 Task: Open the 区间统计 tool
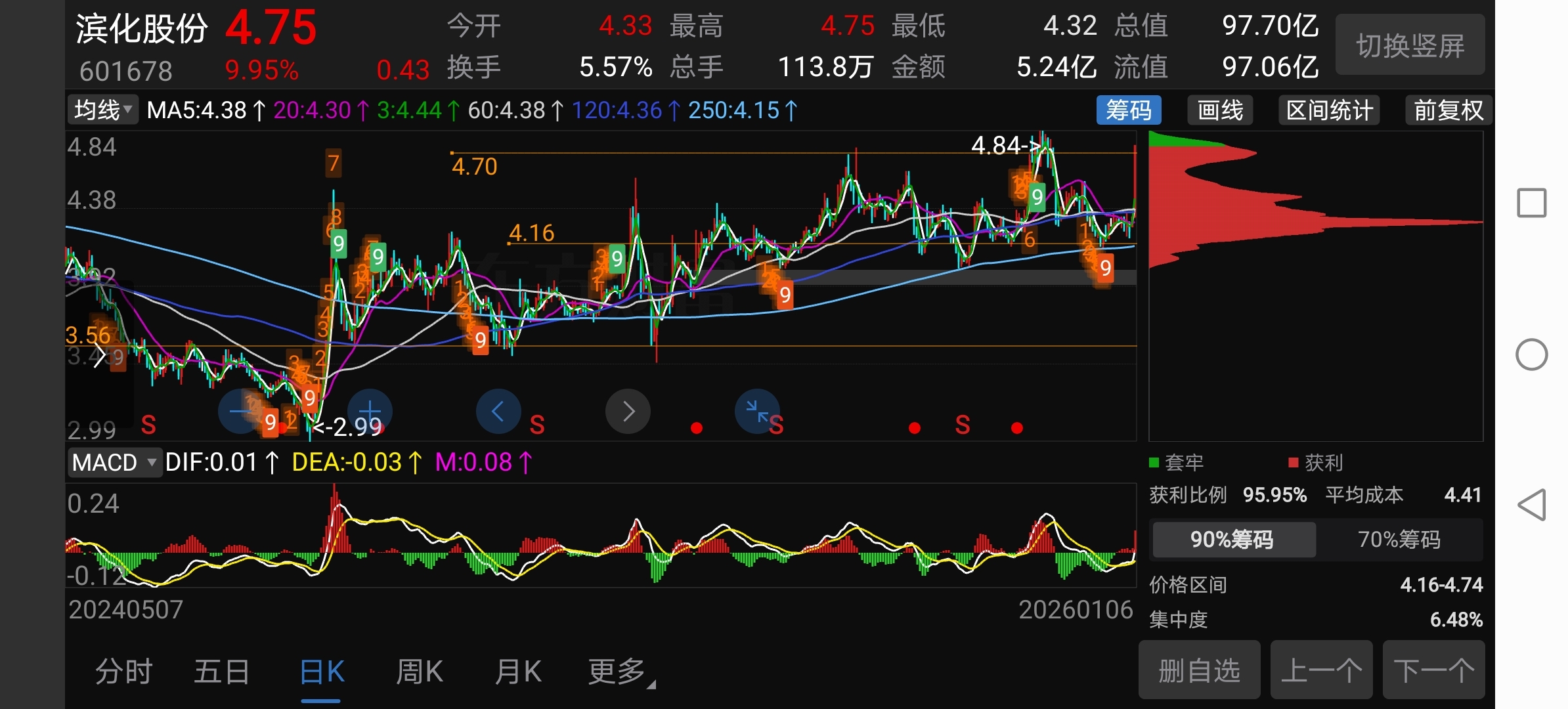coord(1329,110)
